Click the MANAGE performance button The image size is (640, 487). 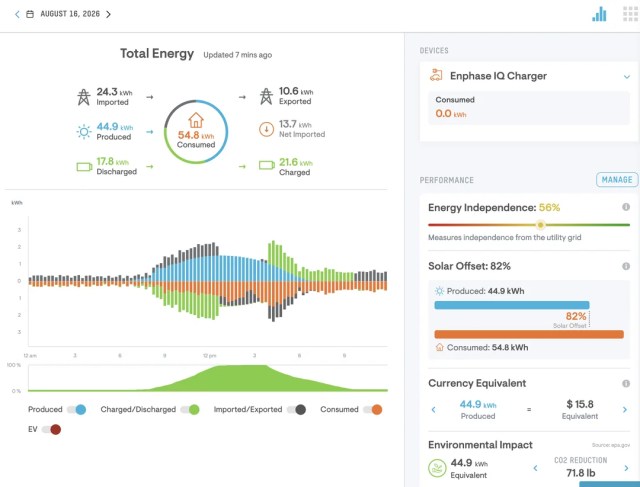617,180
